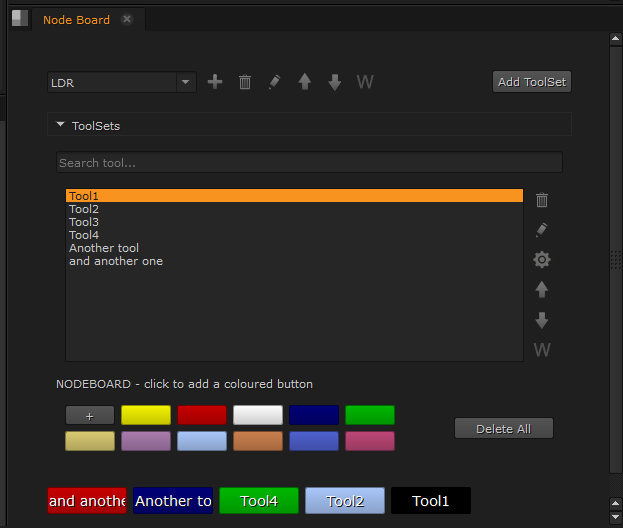
Task: Switch to the Node Board tab
Action: coord(76,20)
